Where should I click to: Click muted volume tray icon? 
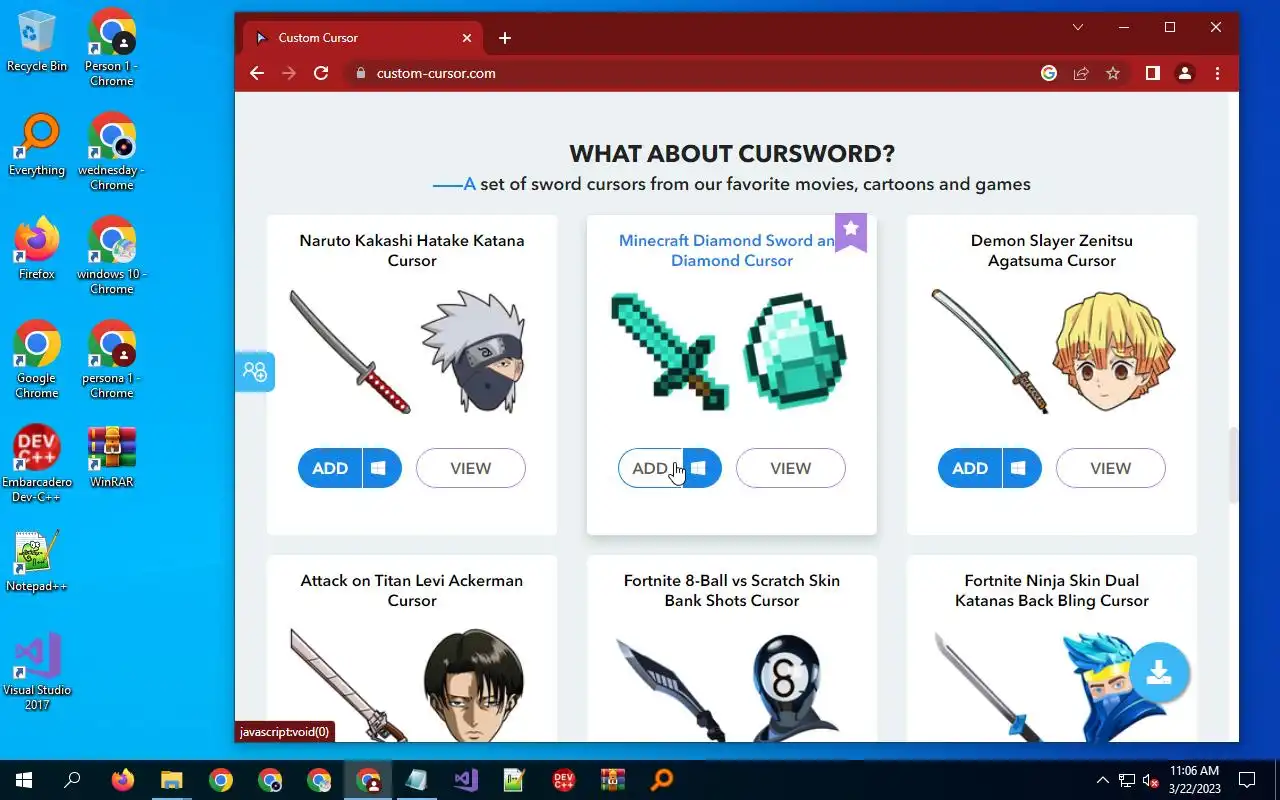tap(1151, 780)
